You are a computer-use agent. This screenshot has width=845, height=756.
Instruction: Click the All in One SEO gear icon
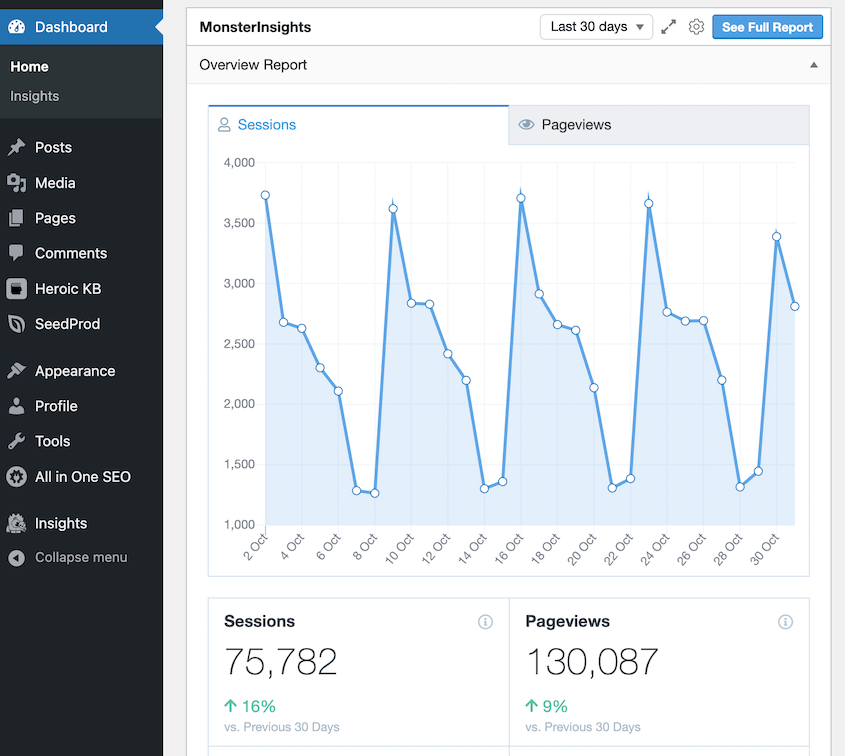click(17, 477)
